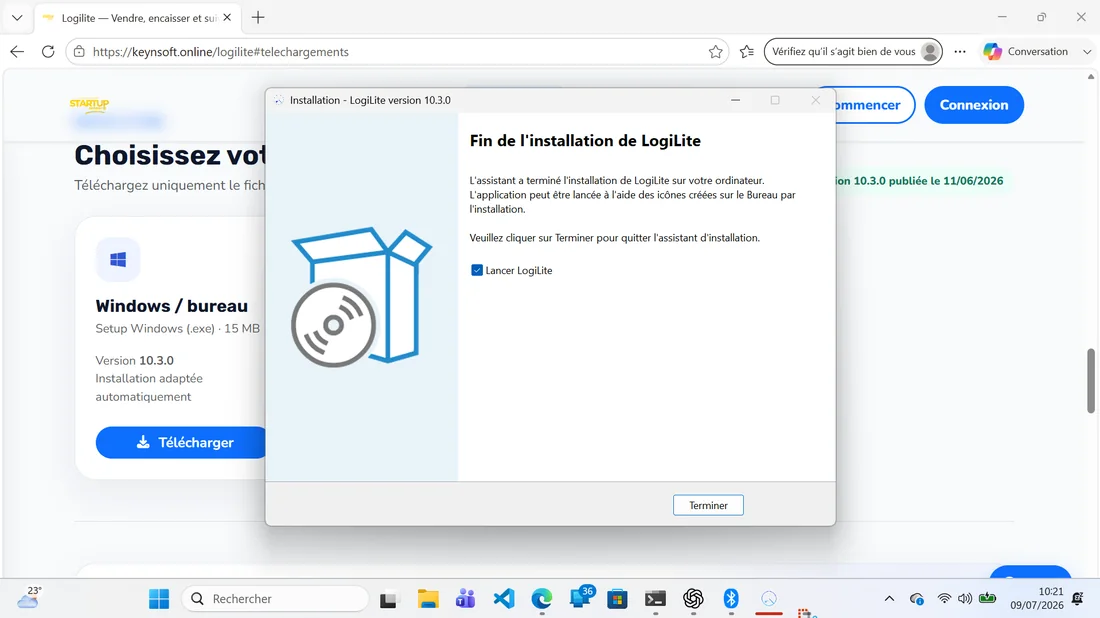Viewport: 1100px width, 618px height.
Task: Check battery status in system tray
Action: coord(988,598)
